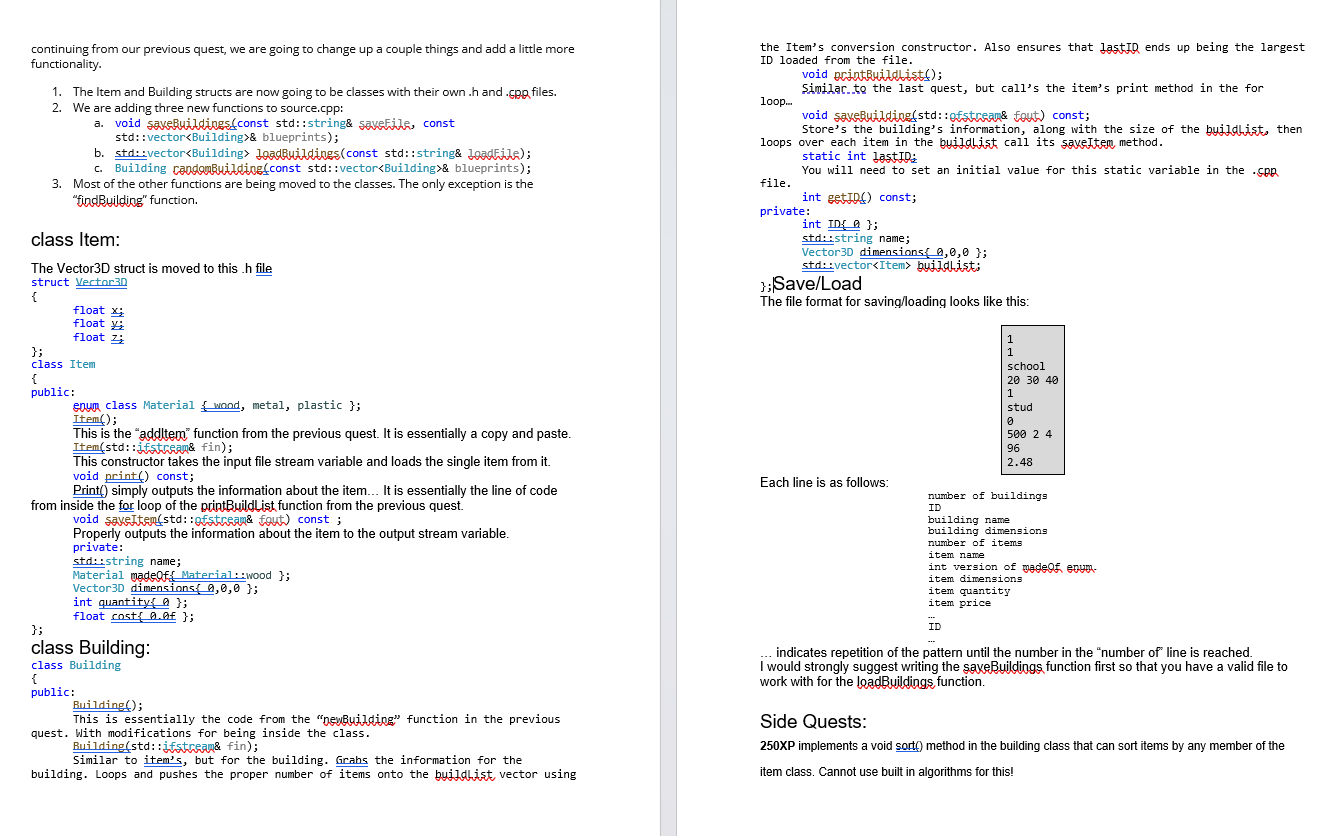Click the "randomBuilding" function declaration line
Viewport: 1332px width, 836px height.
[322, 168]
